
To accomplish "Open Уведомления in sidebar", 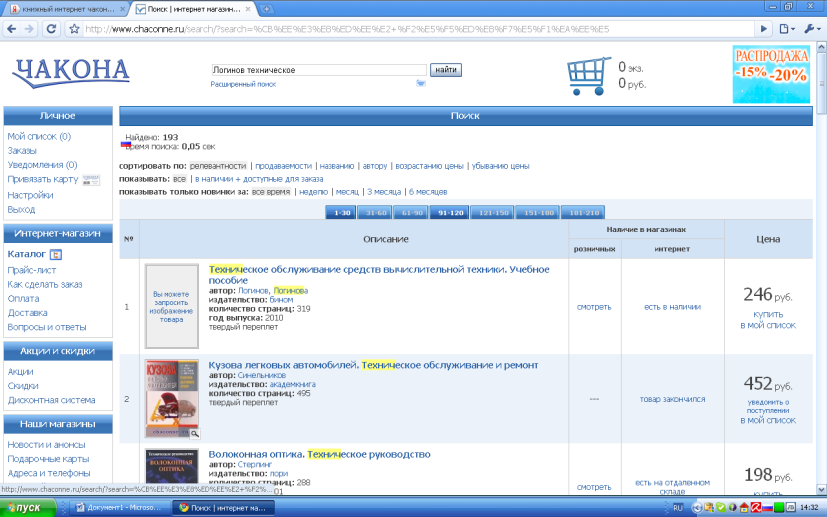I will tap(42, 165).
